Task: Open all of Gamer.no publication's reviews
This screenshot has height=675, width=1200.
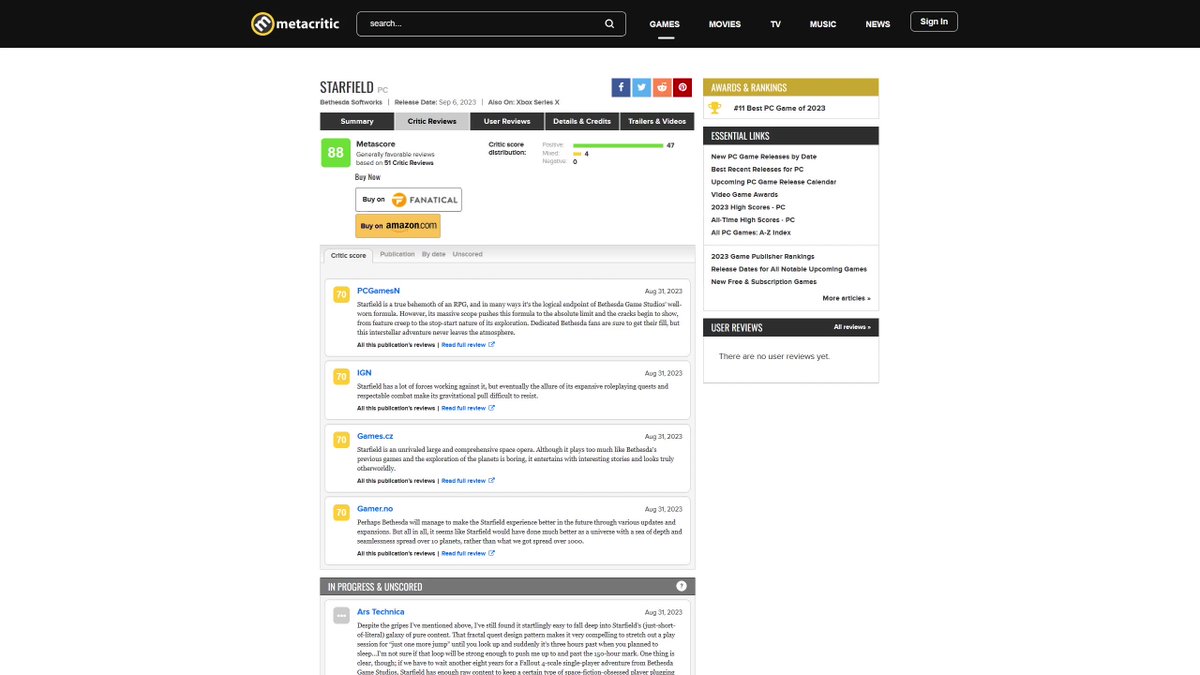Action: coord(396,553)
